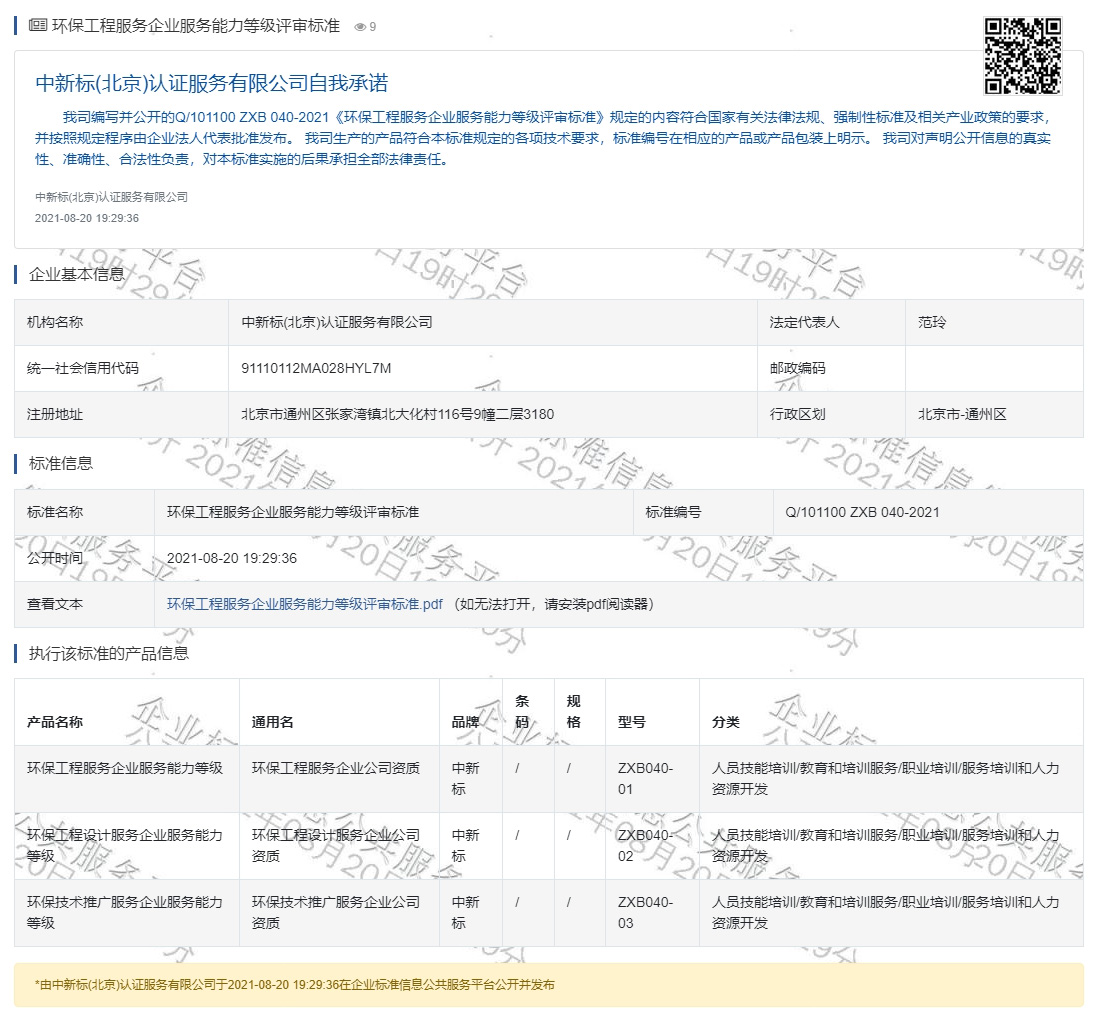Click the 标准编号 label cell

click(703, 513)
